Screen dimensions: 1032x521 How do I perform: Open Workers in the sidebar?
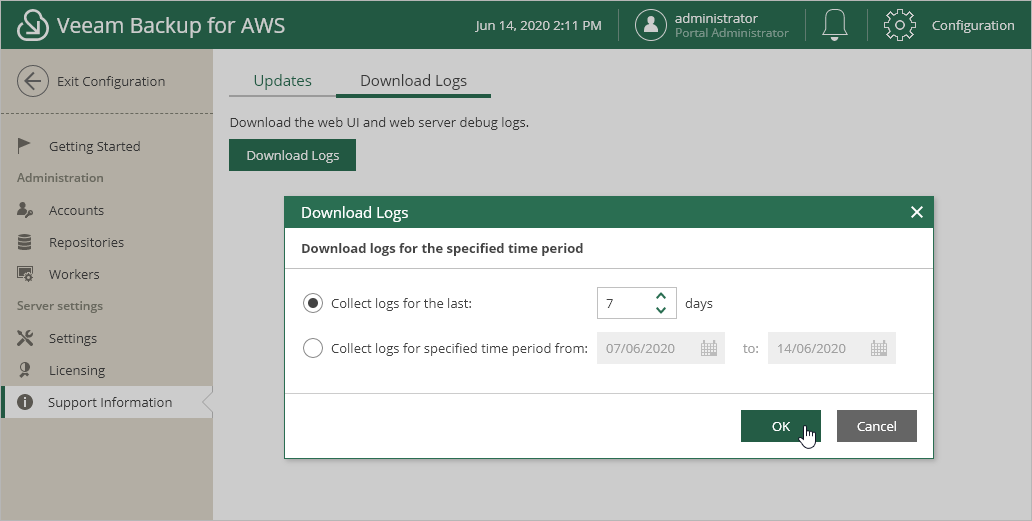(74, 274)
